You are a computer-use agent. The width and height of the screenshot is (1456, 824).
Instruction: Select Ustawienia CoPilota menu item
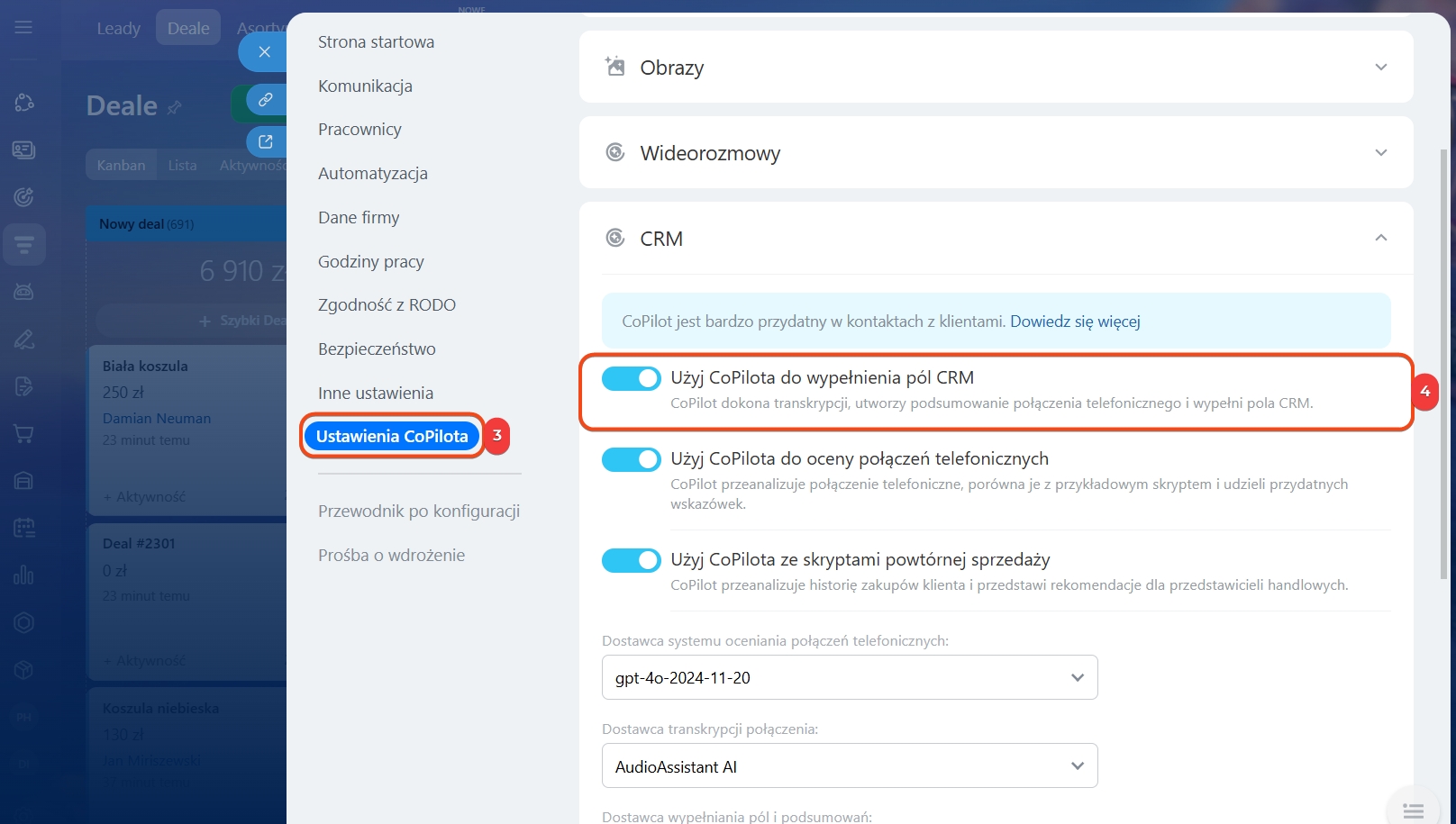(x=392, y=437)
